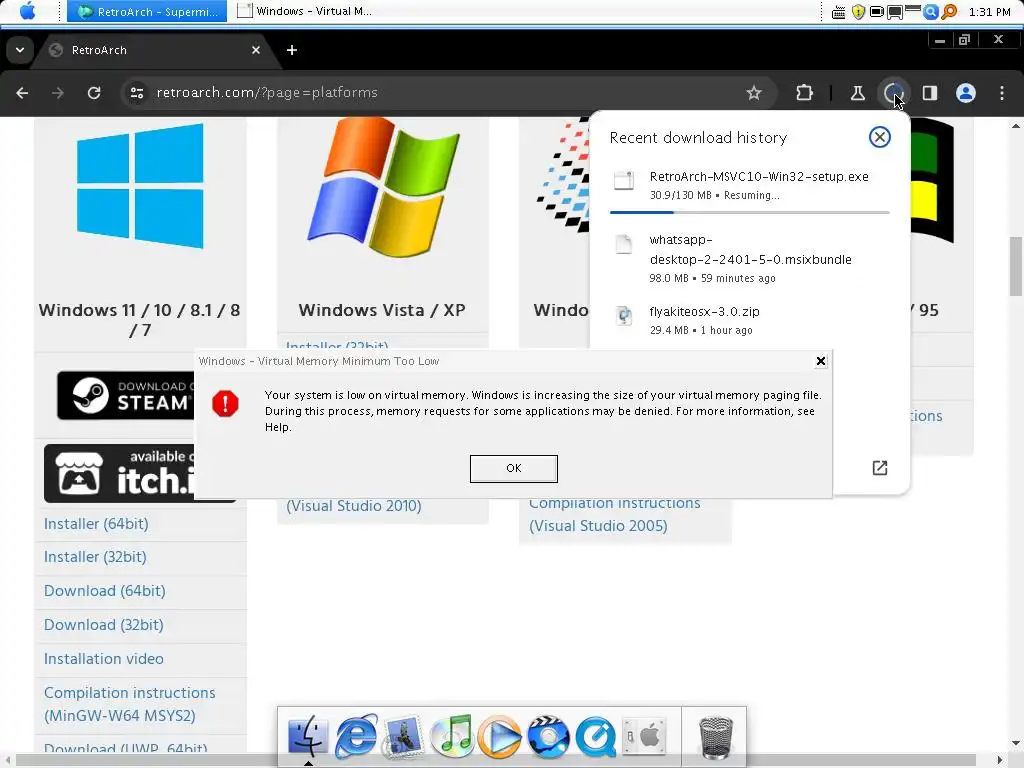Click the battery tray icon
Image resolution: width=1024 pixels, height=768 pixels.
(876, 12)
